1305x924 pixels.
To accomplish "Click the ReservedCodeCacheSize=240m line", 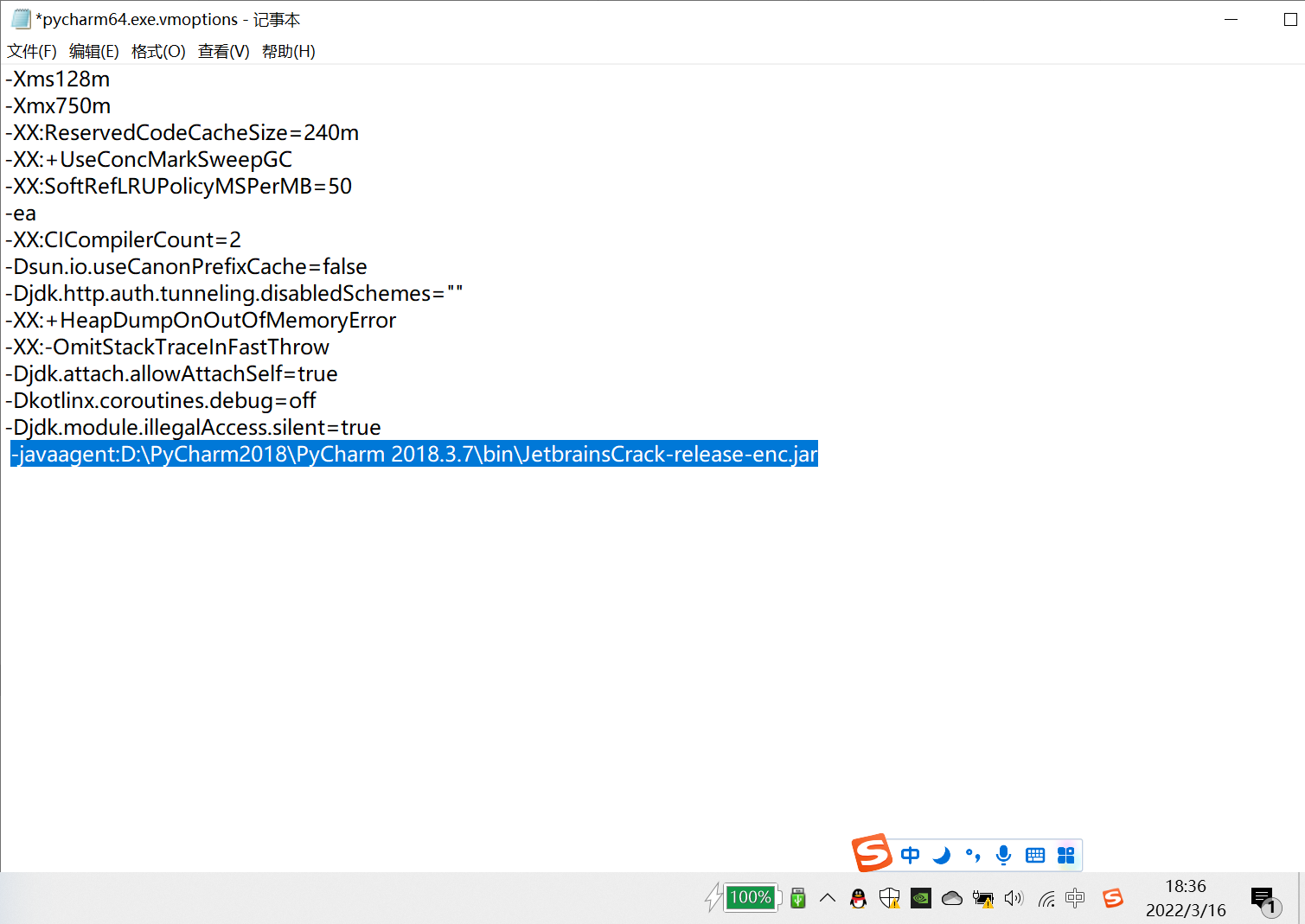I will 182,132.
